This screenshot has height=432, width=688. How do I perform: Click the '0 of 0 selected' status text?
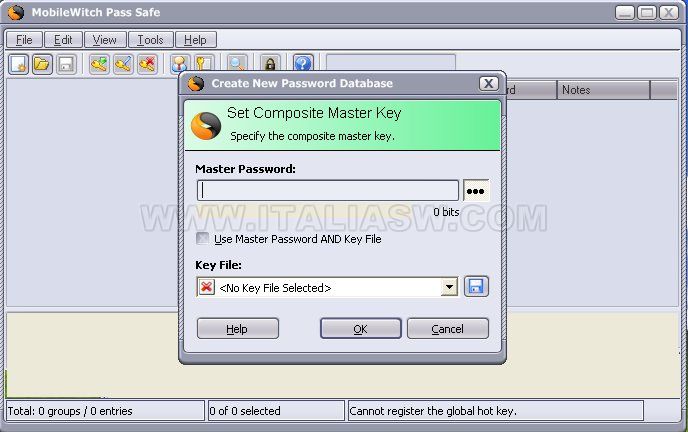[x=245, y=411]
